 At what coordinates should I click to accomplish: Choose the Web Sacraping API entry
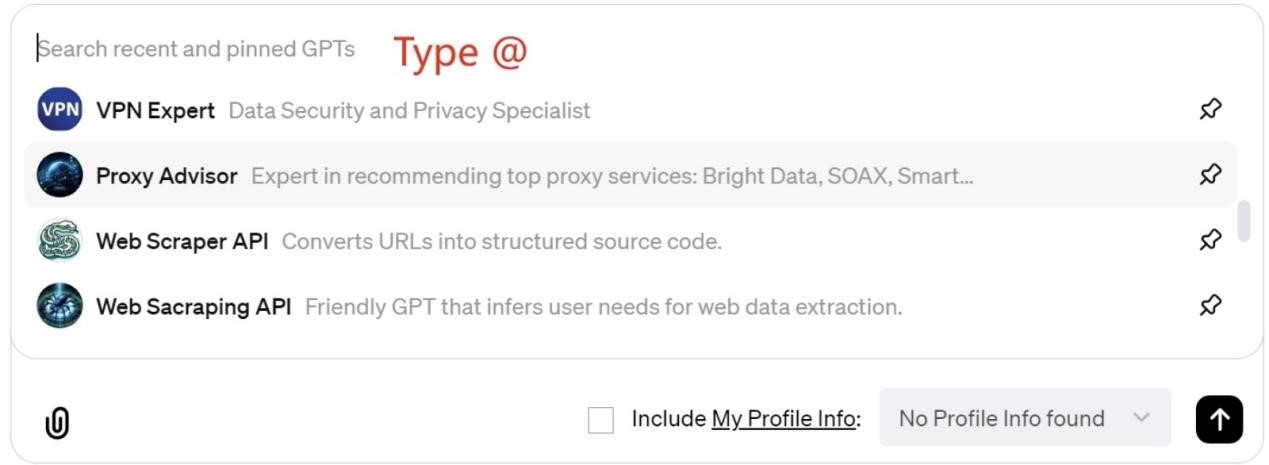(x=193, y=307)
